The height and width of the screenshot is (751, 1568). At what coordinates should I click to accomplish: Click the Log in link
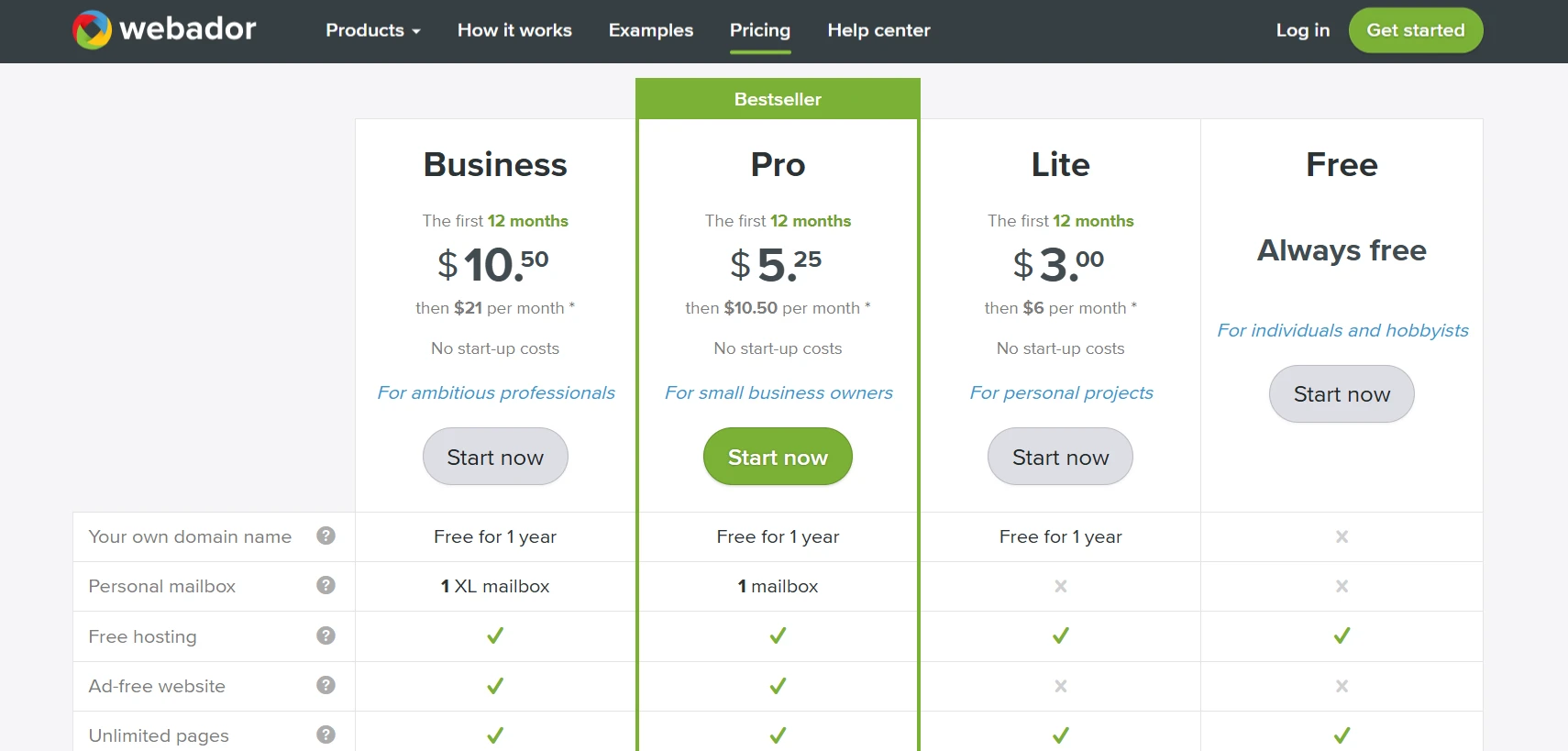point(1302,30)
